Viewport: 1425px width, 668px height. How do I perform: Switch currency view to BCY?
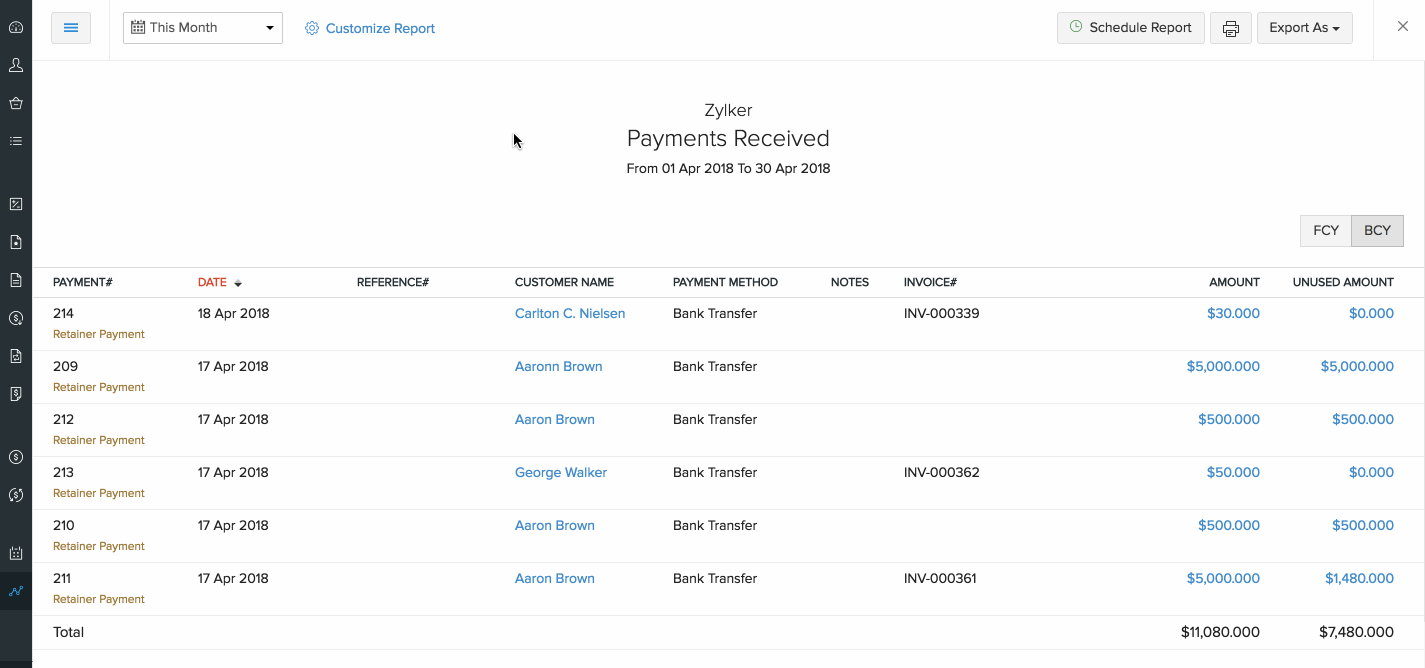[x=1377, y=230]
